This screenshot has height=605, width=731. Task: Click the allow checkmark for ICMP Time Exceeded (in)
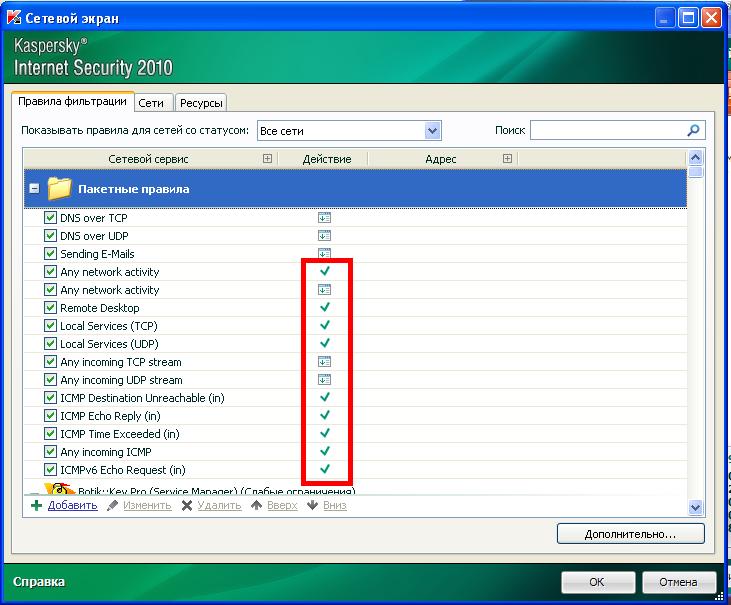[x=325, y=433]
